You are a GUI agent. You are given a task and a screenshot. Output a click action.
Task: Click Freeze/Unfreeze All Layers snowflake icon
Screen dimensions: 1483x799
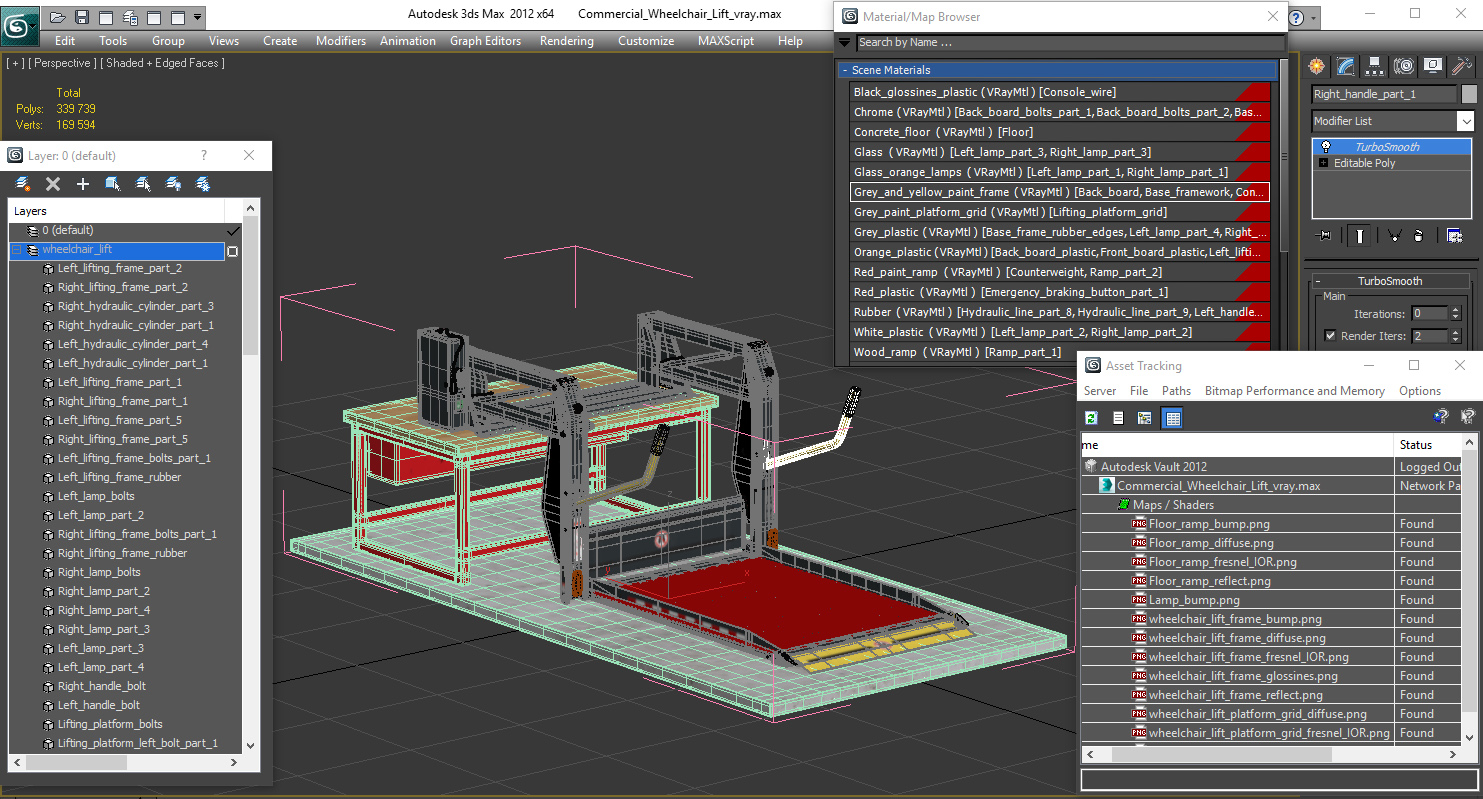tap(203, 184)
